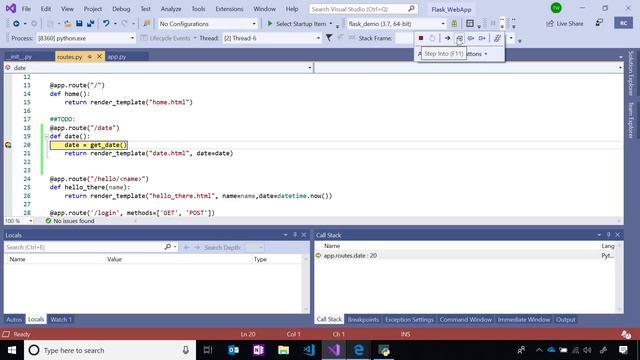The image size is (640, 360).
Task: Open Microsoft Edge from the taskbar
Action: tap(359, 350)
